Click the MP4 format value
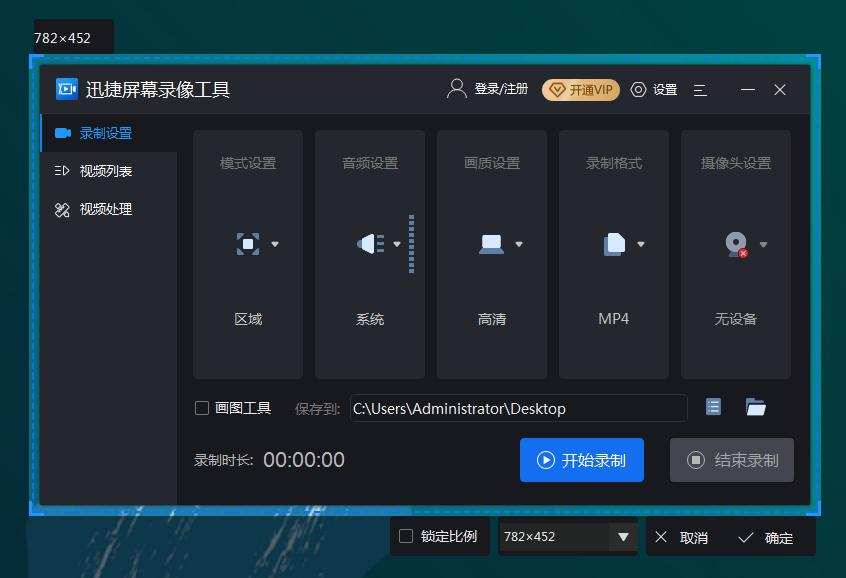The height and width of the screenshot is (578, 846). coord(614,318)
